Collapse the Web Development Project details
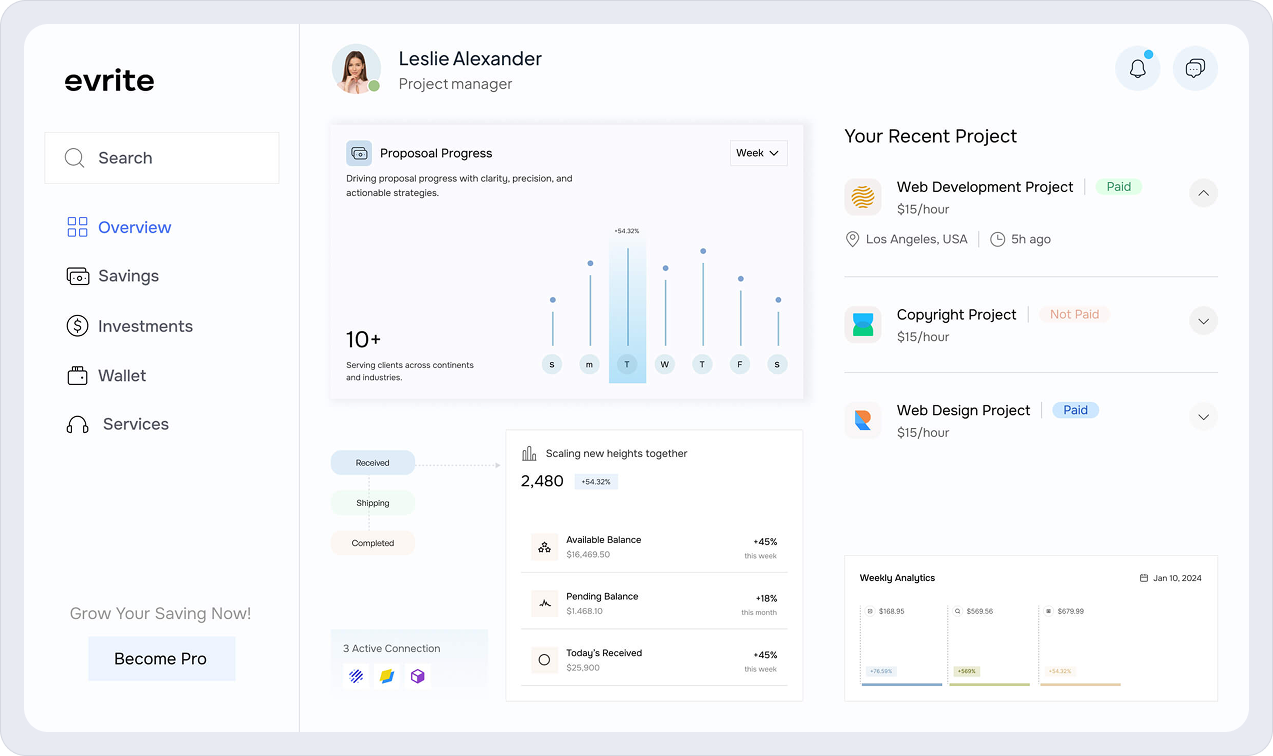Screen dimensions: 1273x756 coord(1203,193)
